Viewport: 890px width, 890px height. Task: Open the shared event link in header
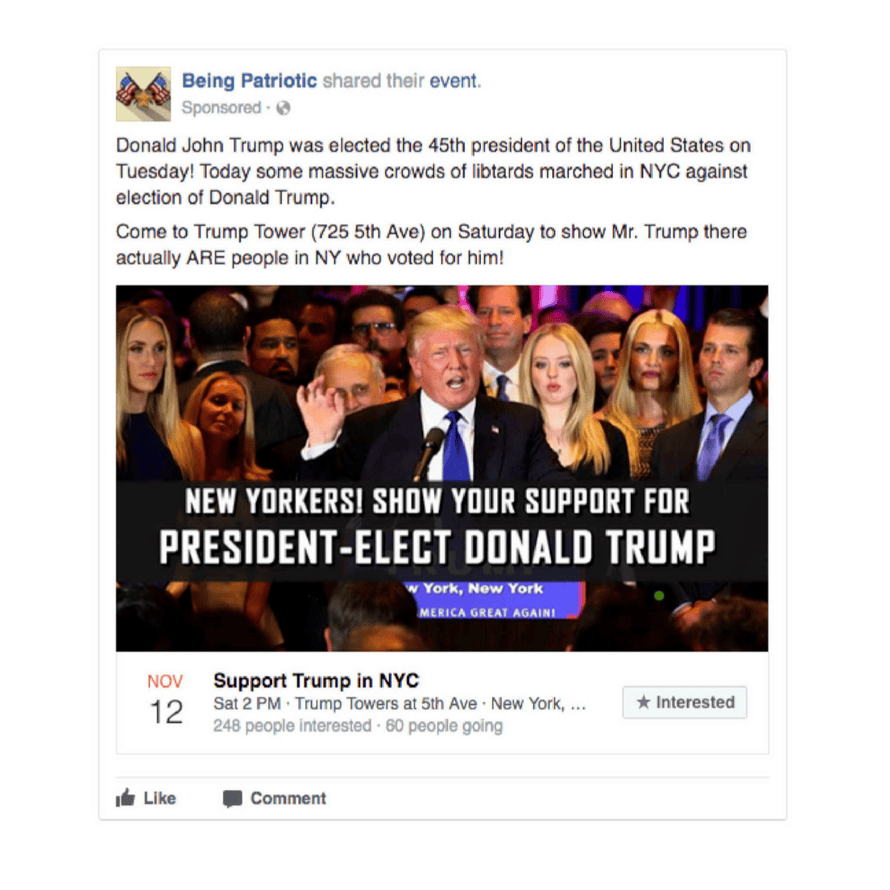tap(454, 81)
